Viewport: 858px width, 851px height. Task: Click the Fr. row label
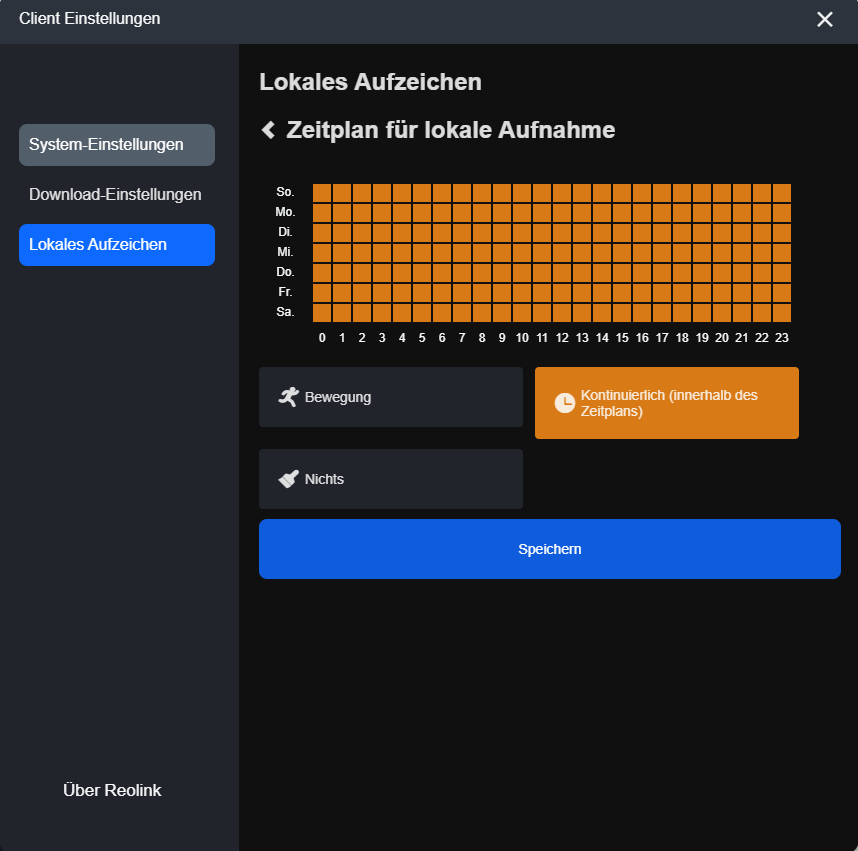tap(285, 292)
